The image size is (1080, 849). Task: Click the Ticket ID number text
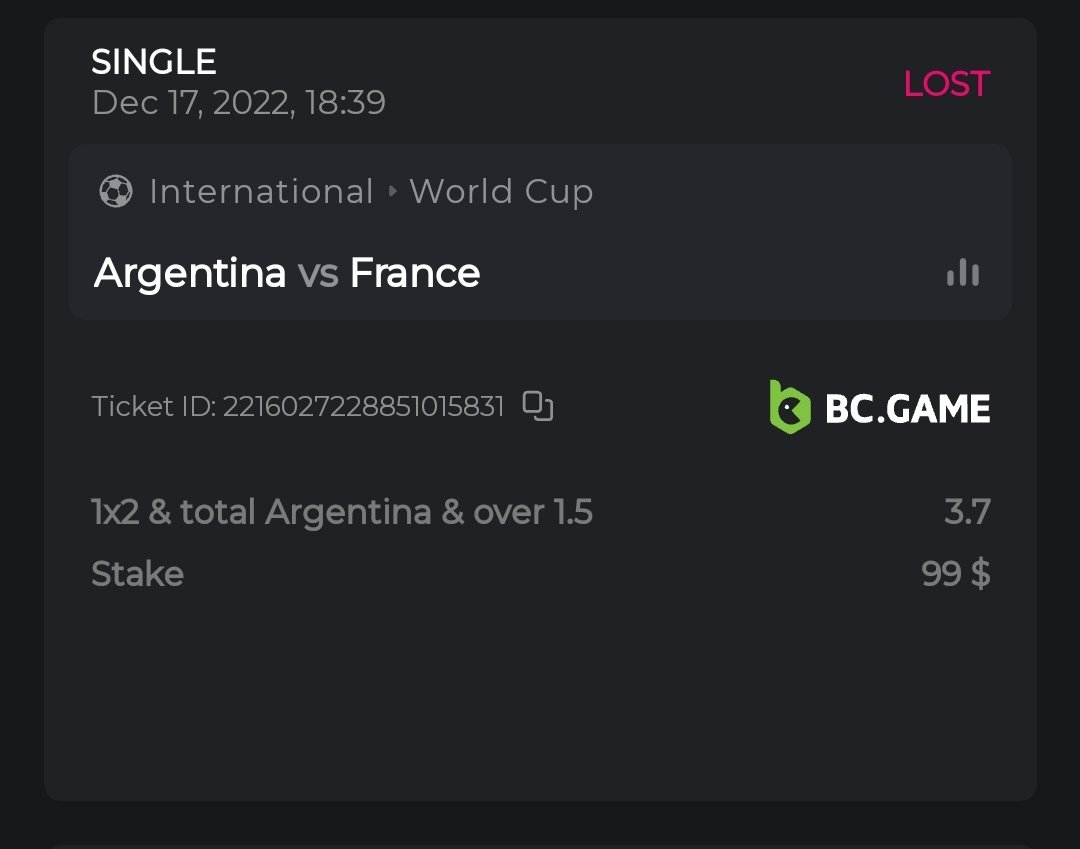(362, 406)
